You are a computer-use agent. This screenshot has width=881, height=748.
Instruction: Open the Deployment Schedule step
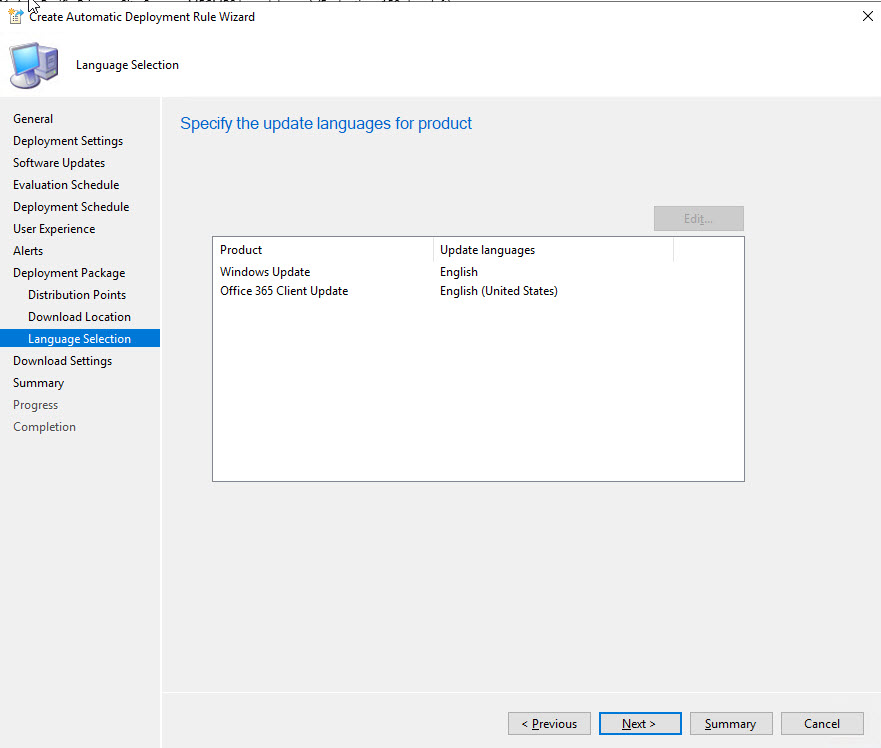pyautogui.click(x=71, y=207)
